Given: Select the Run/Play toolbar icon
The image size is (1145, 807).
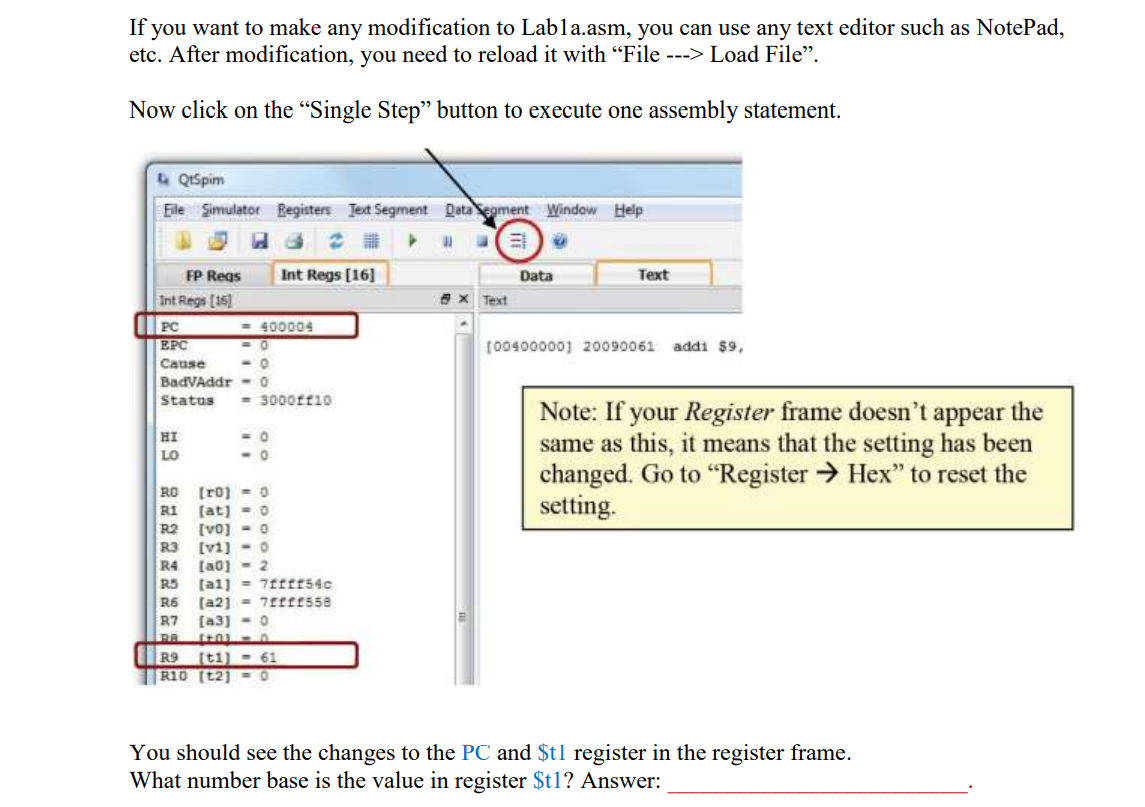Looking at the screenshot, I should point(410,240).
